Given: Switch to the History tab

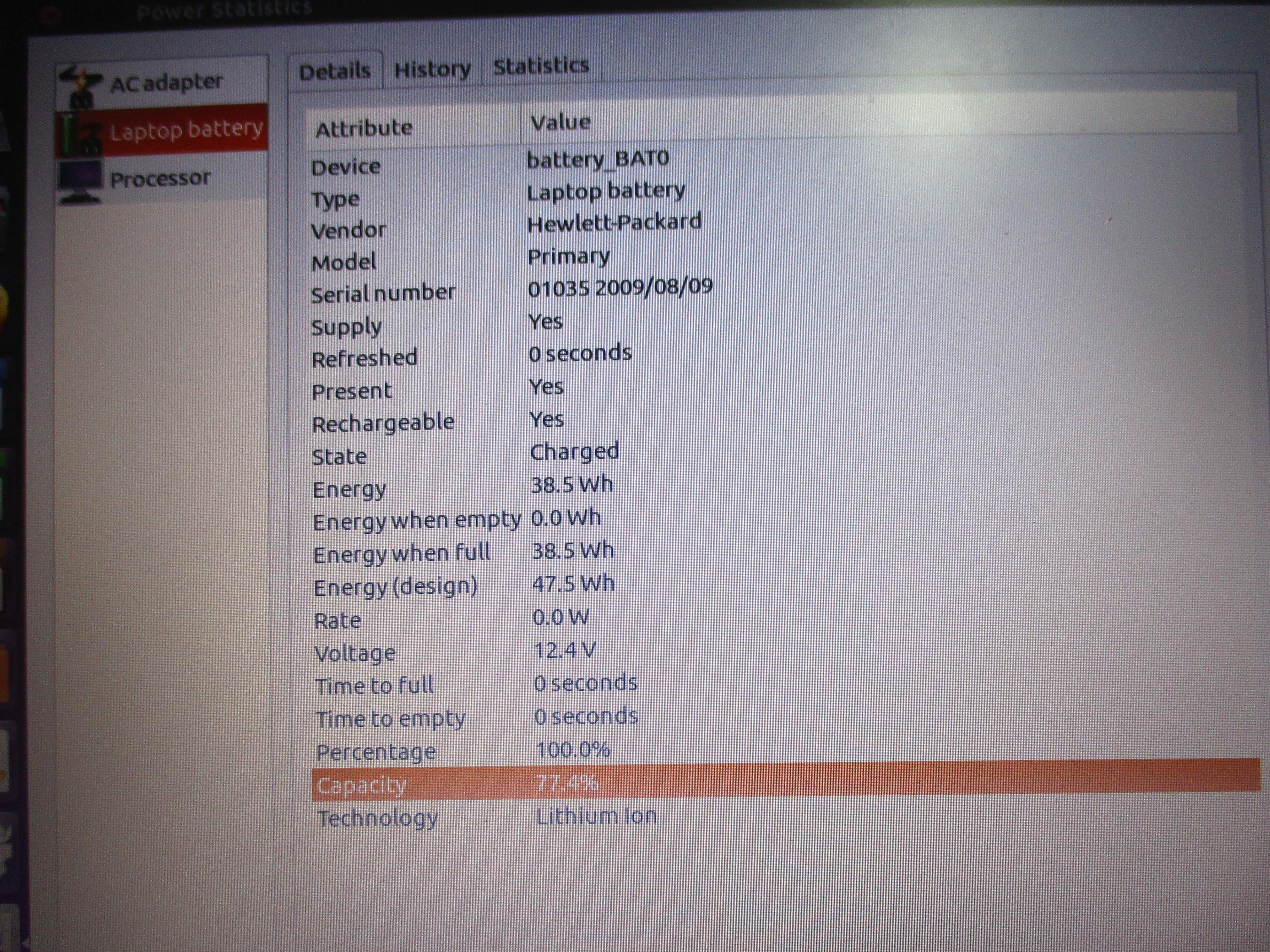Looking at the screenshot, I should pyautogui.click(x=432, y=70).
